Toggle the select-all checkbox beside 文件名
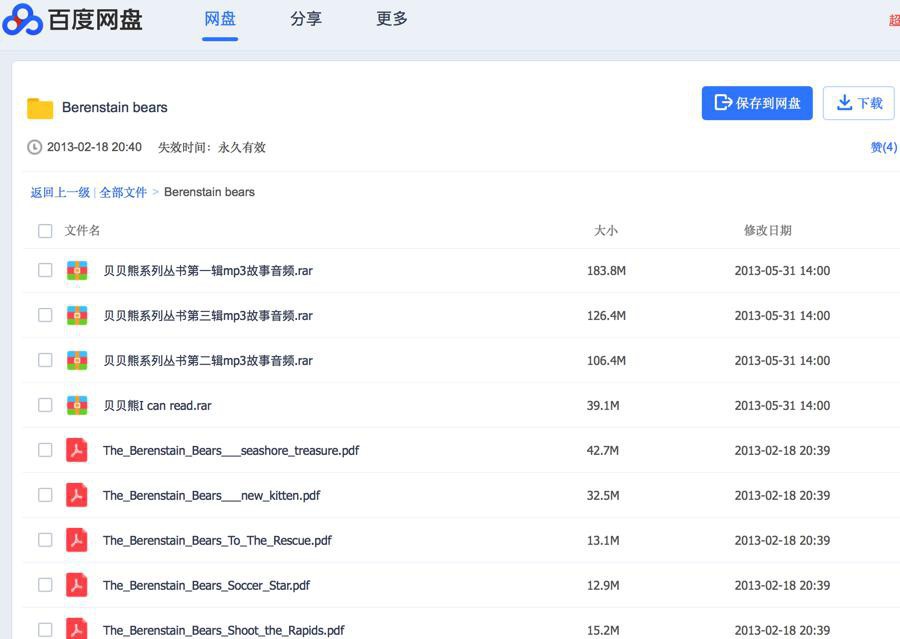 [45, 231]
